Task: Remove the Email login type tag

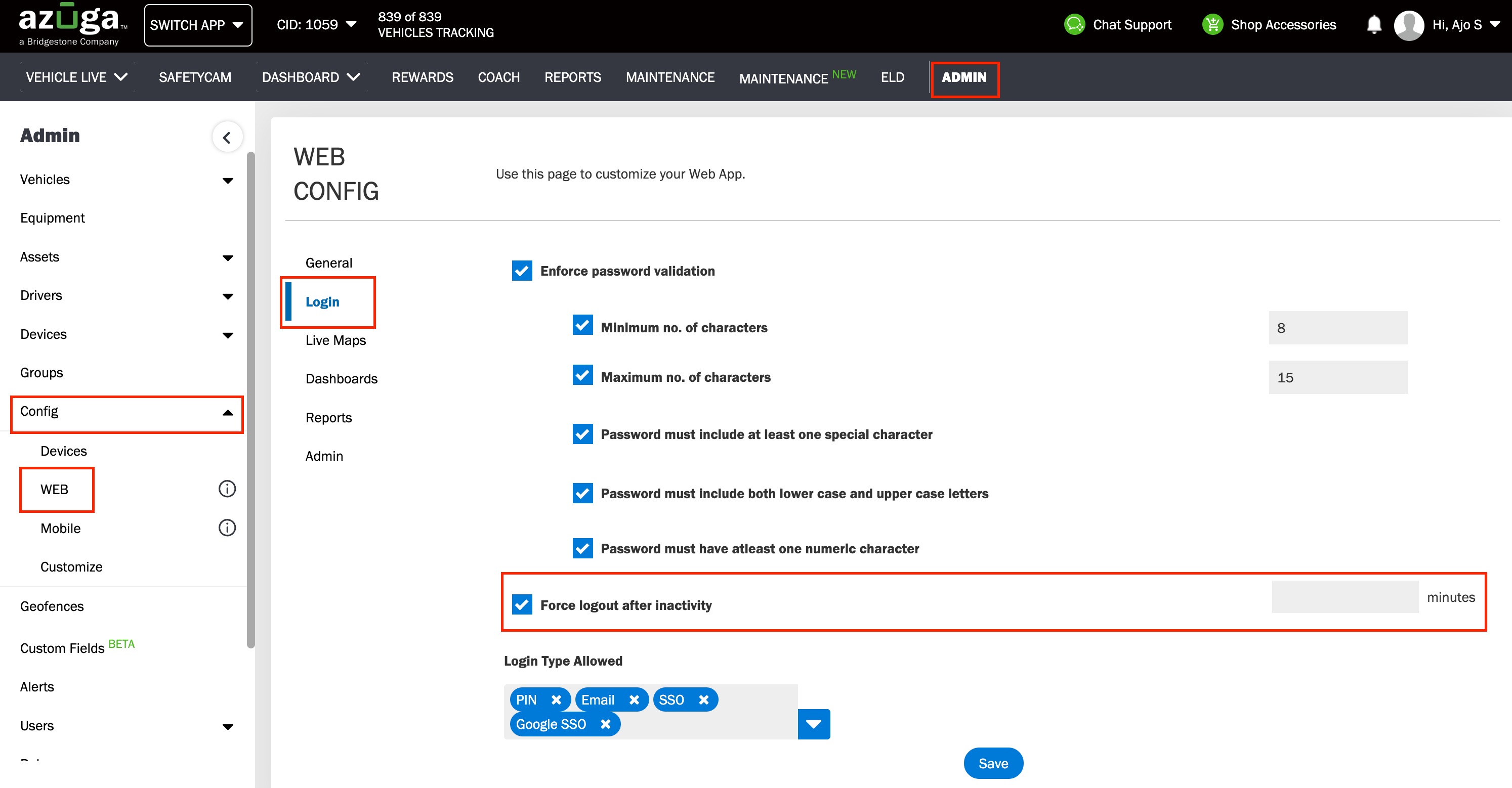Action: pyautogui.click(x=634, y=699)
